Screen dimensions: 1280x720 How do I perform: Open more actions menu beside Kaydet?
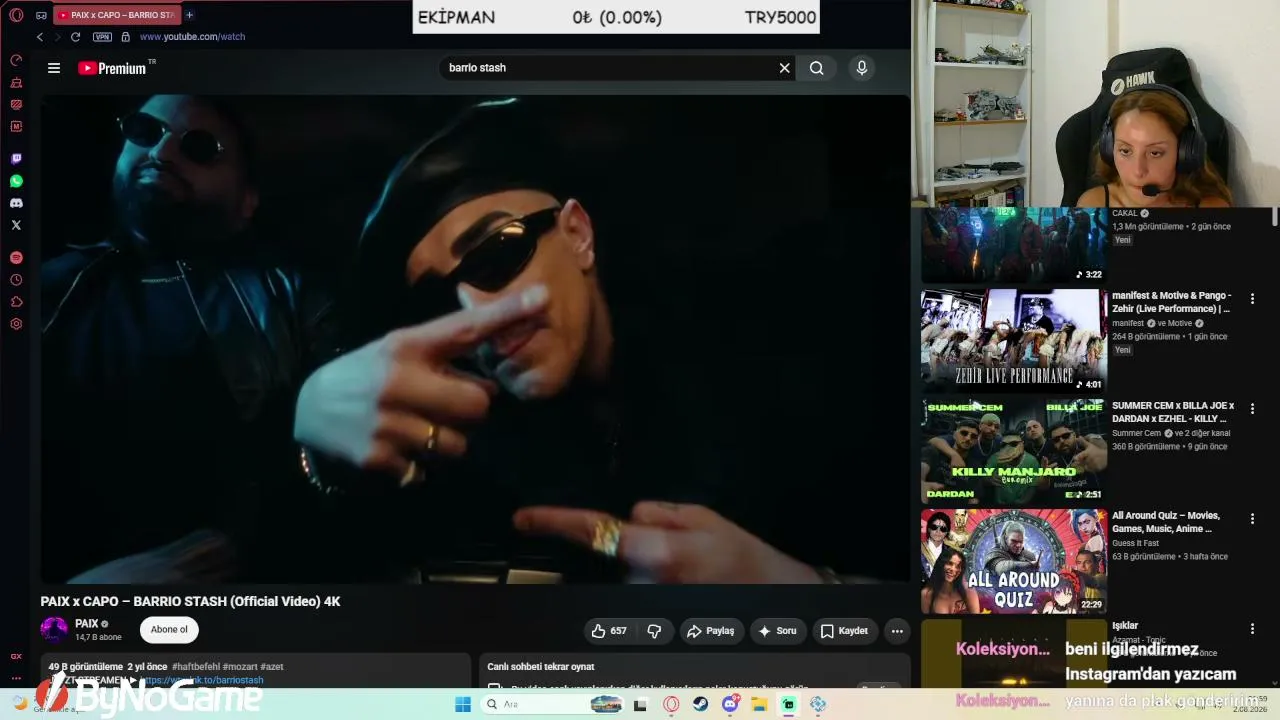point(897,631)
